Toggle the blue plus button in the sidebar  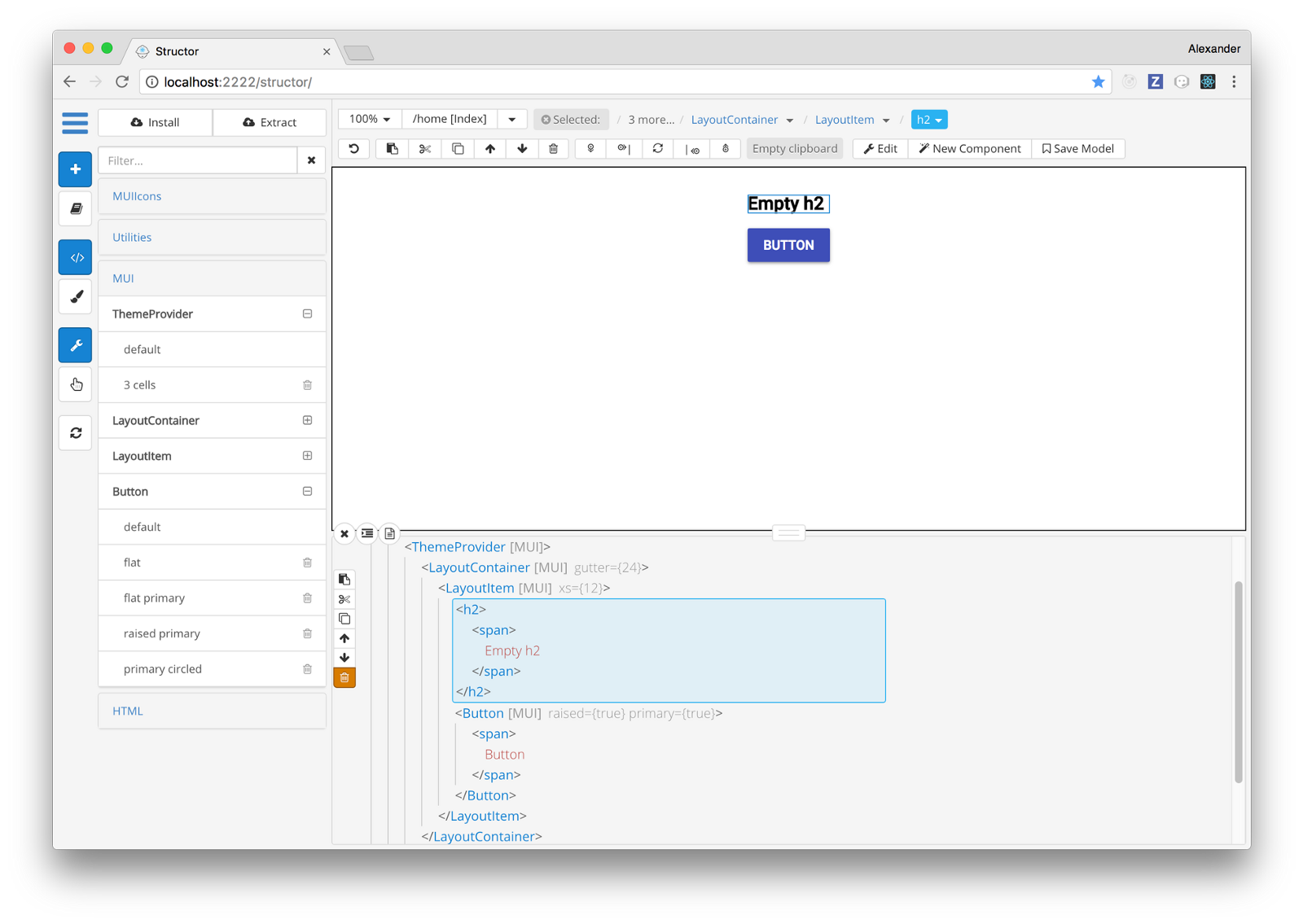pyautogui.click(x=76, y=169)
